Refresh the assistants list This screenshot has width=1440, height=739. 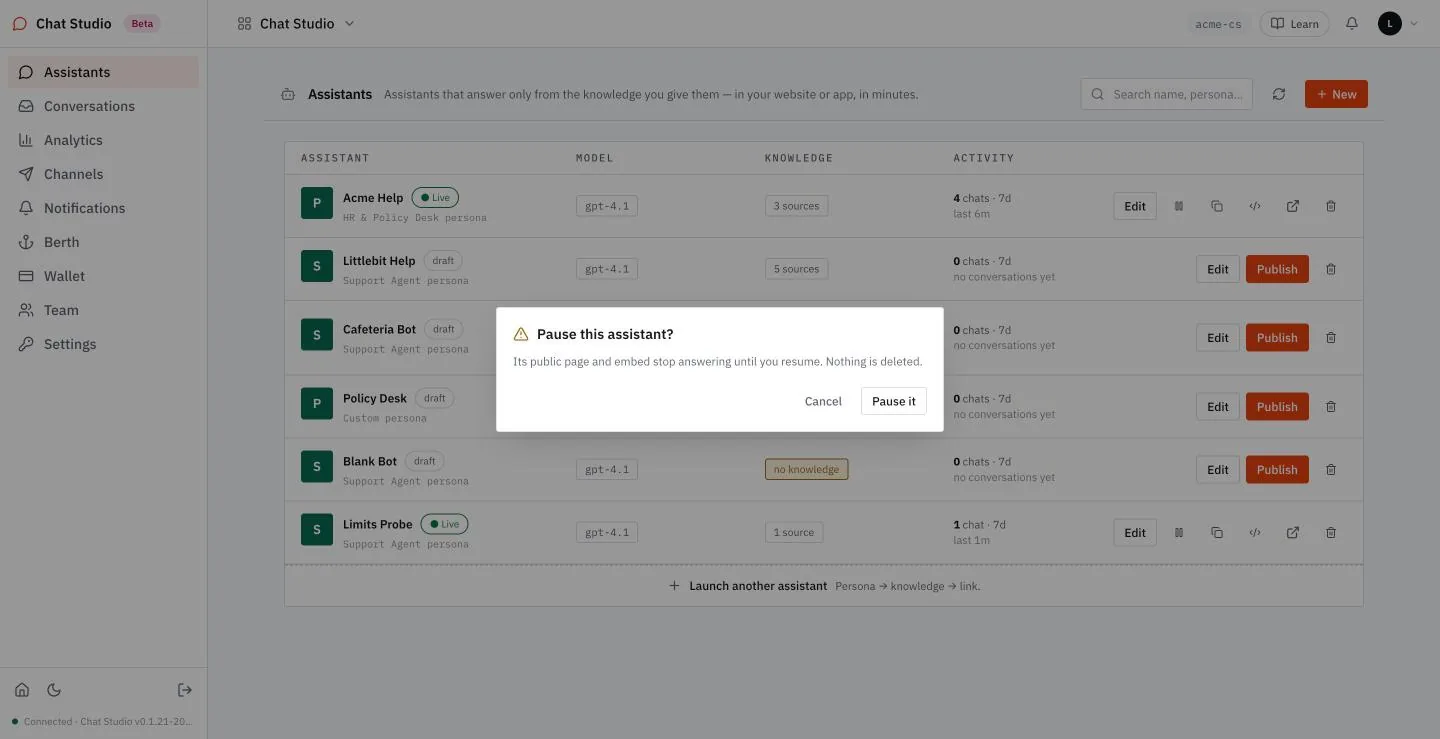(1279, 94)
